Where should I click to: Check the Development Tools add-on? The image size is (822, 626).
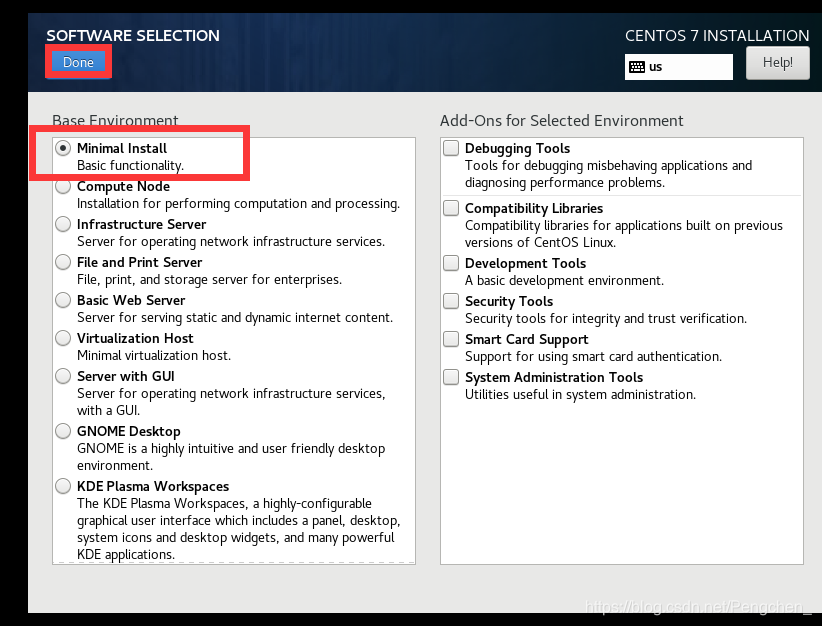tap(451, 263)
